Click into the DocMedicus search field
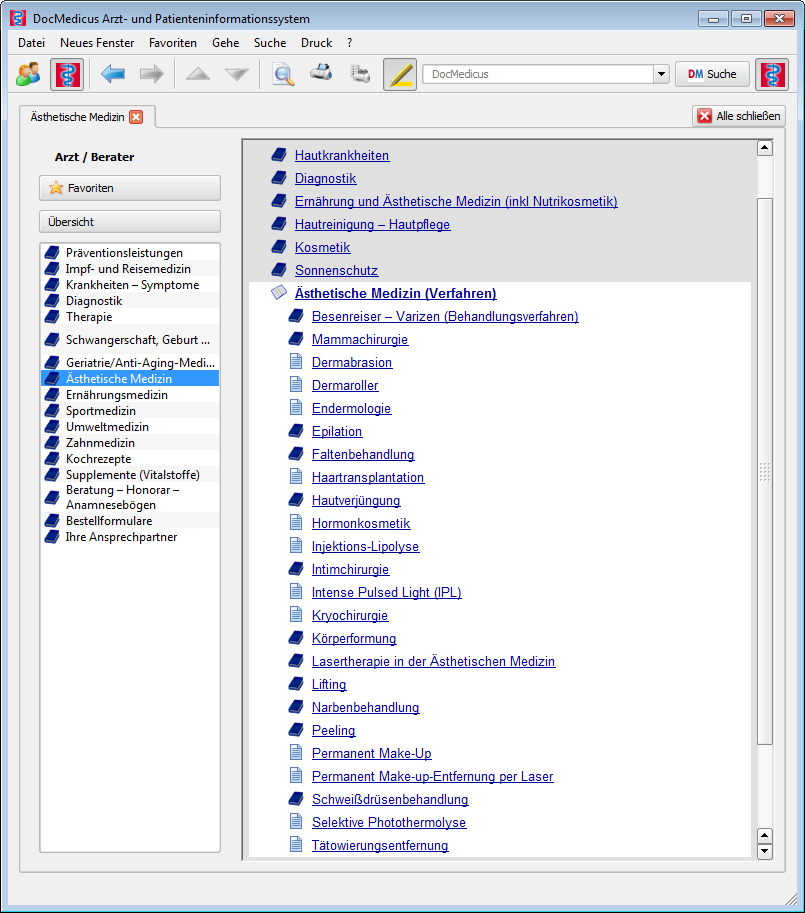This screenshot has width=805, height=913. point(538,75)
